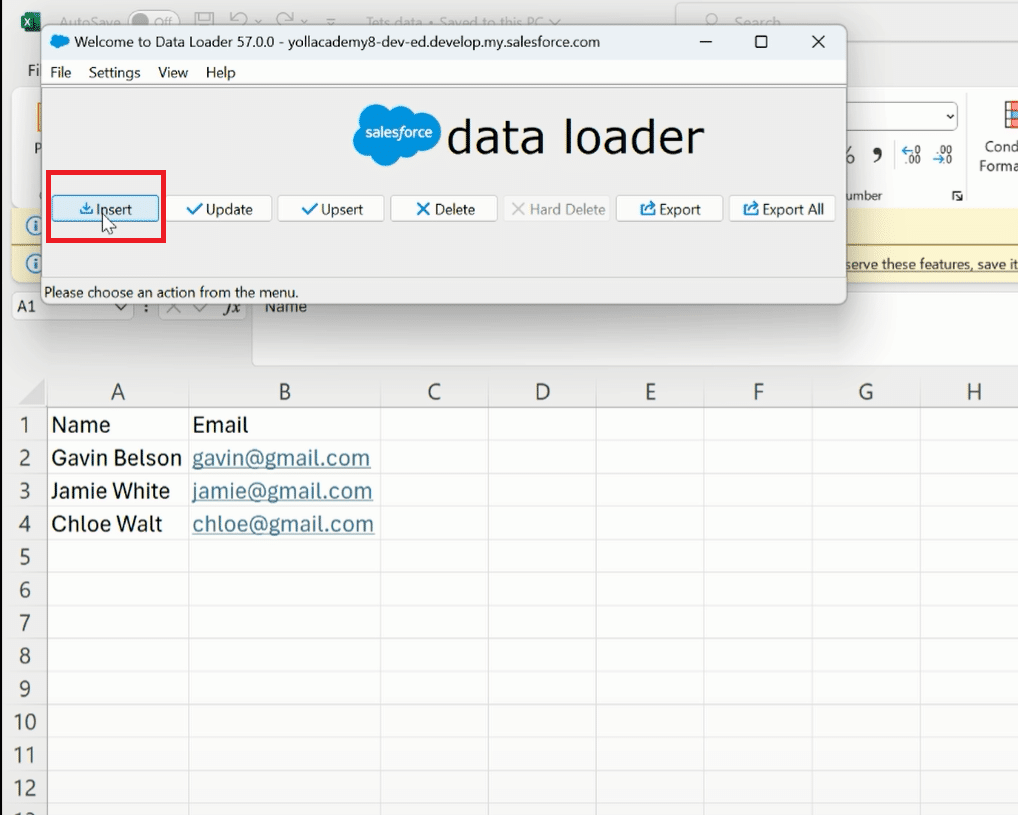
Task: Expand the number format dropdown
Action: (x=949, y=117)
